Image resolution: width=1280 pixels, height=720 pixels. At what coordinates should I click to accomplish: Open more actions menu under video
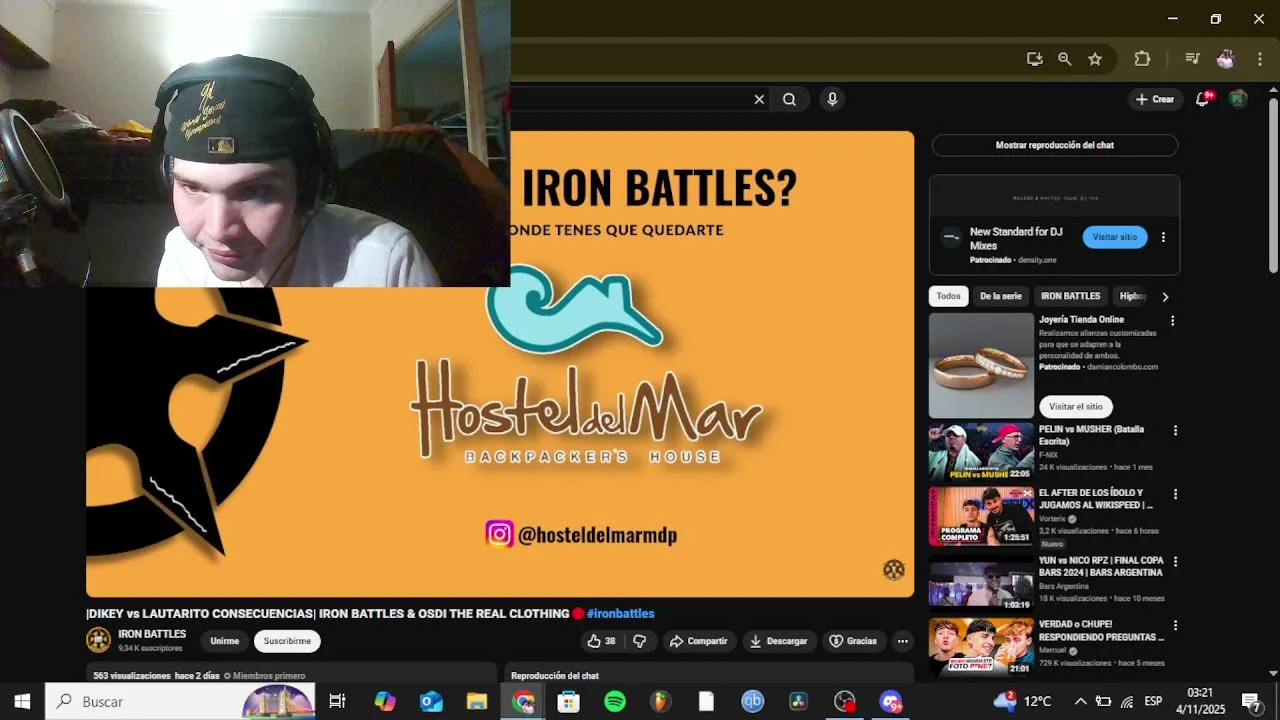click(x=902, y=641)
